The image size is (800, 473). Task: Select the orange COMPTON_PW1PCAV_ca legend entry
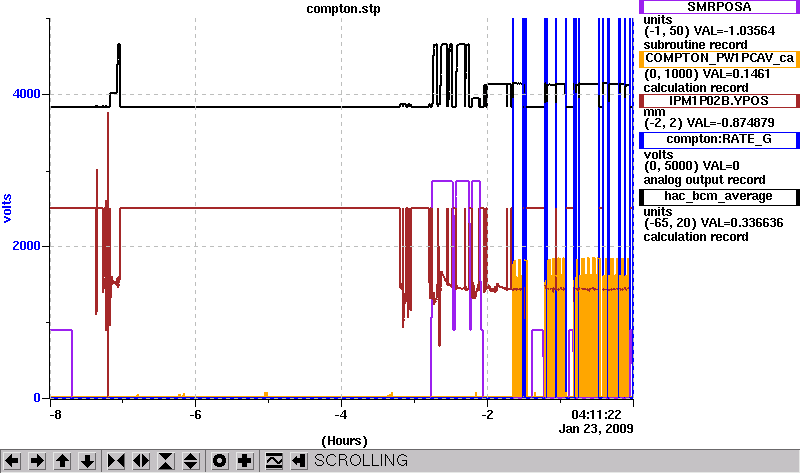click(x=719, y=59)
